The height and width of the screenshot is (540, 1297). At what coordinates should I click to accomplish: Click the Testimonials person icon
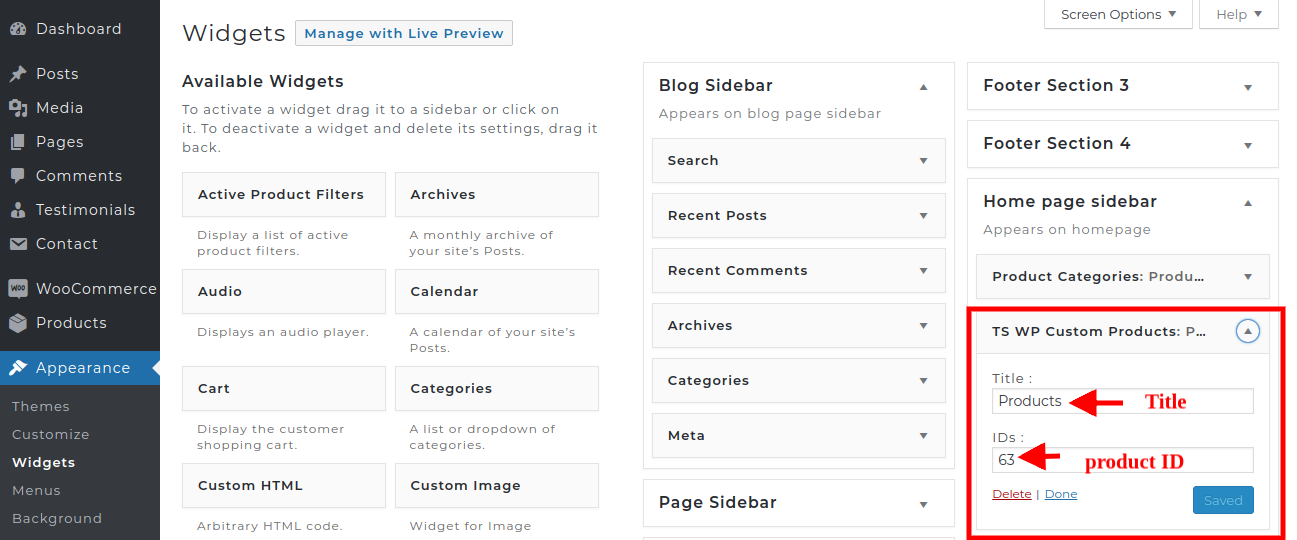[x=18, y=210]
